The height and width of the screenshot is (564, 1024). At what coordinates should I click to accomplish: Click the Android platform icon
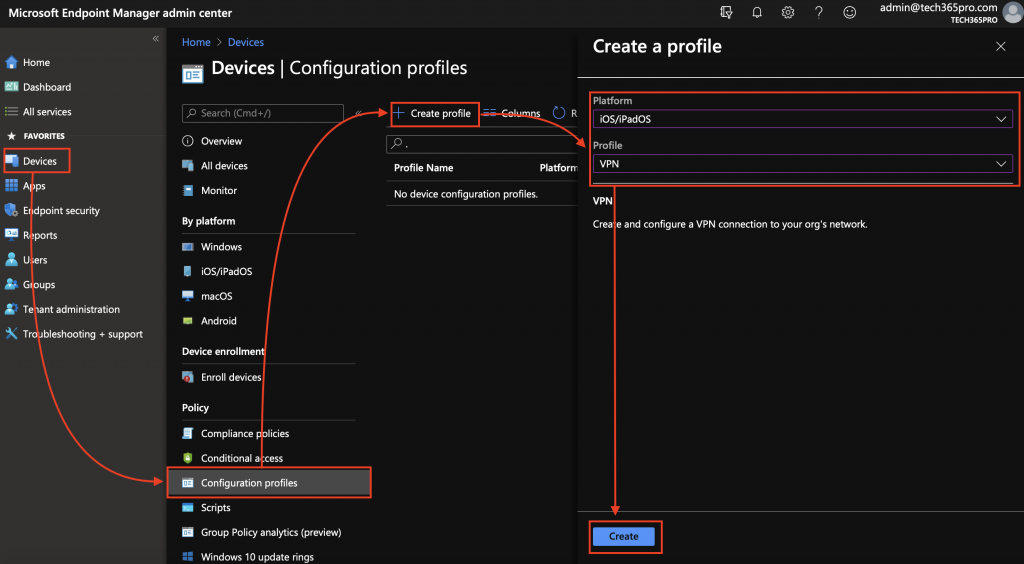coord(188,321)
